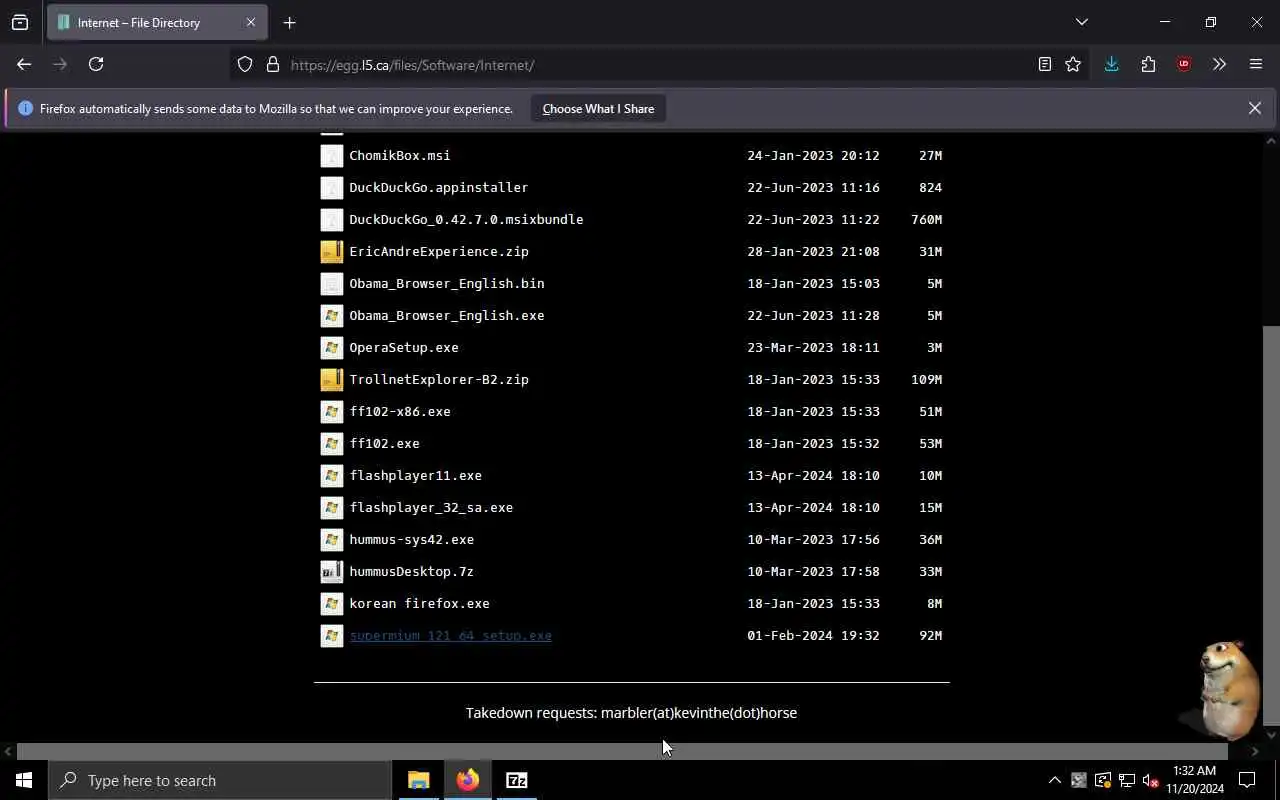This screenshot has height=800, width=1280.
Task: Download DuckDuckGo_0.42.7.0.msixbundle
Action: 466,219
